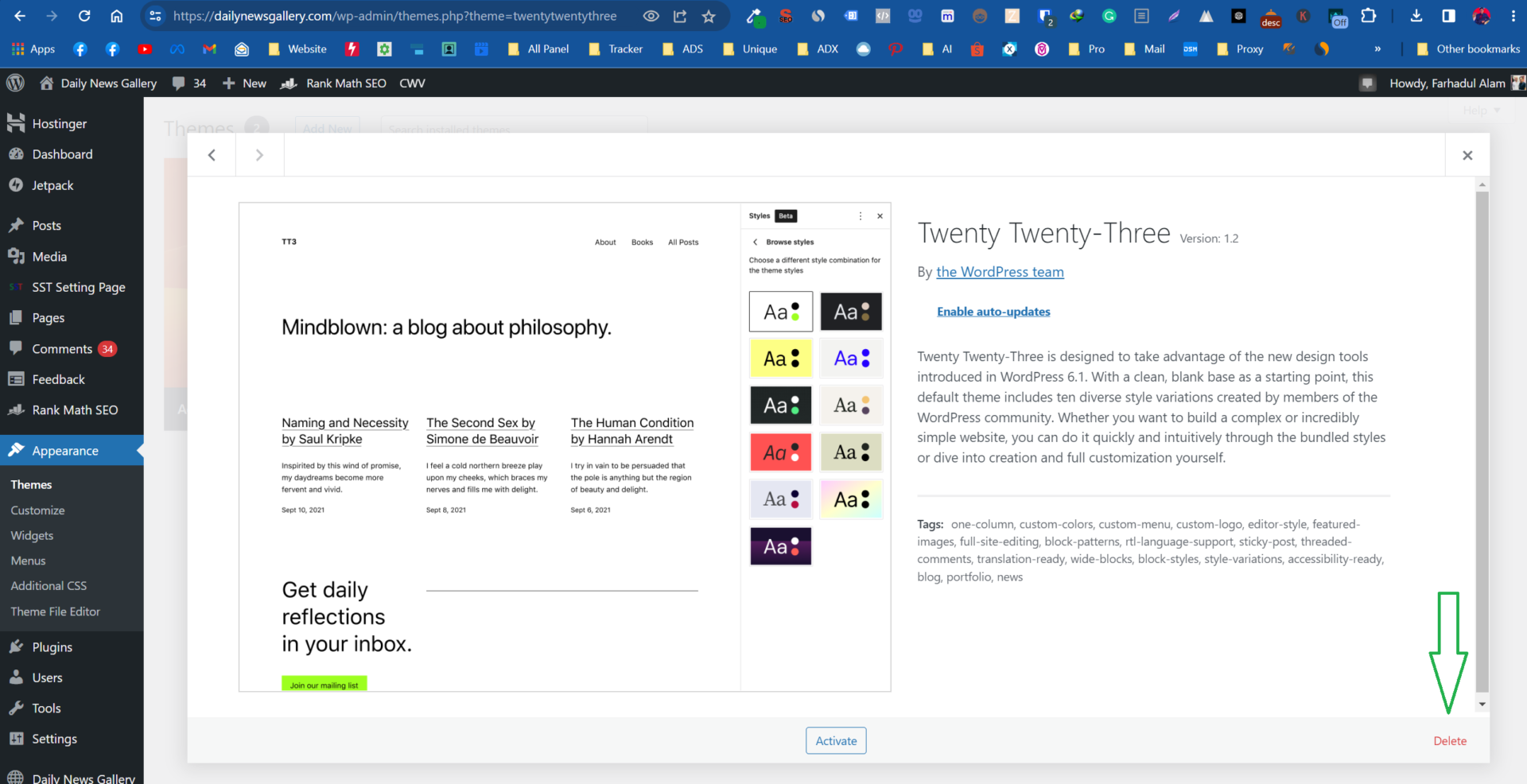
Task: Close the theme details overlay
Action: (1467, 155)
